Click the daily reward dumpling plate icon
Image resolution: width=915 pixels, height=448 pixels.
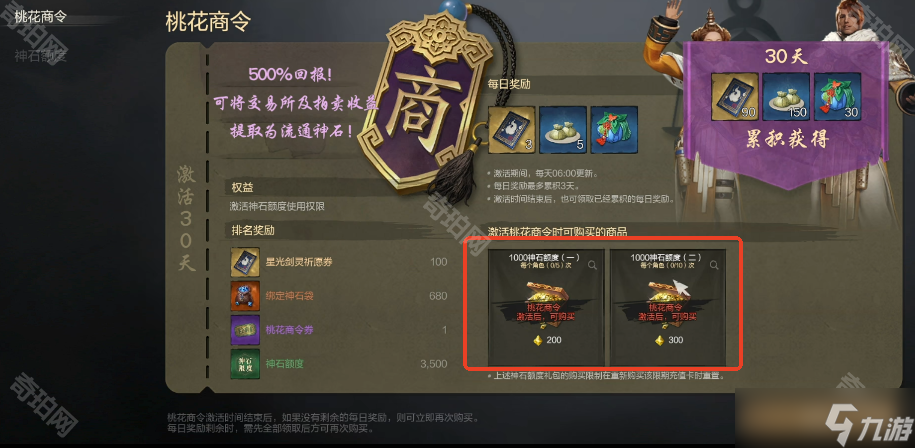tap(563, 130)
